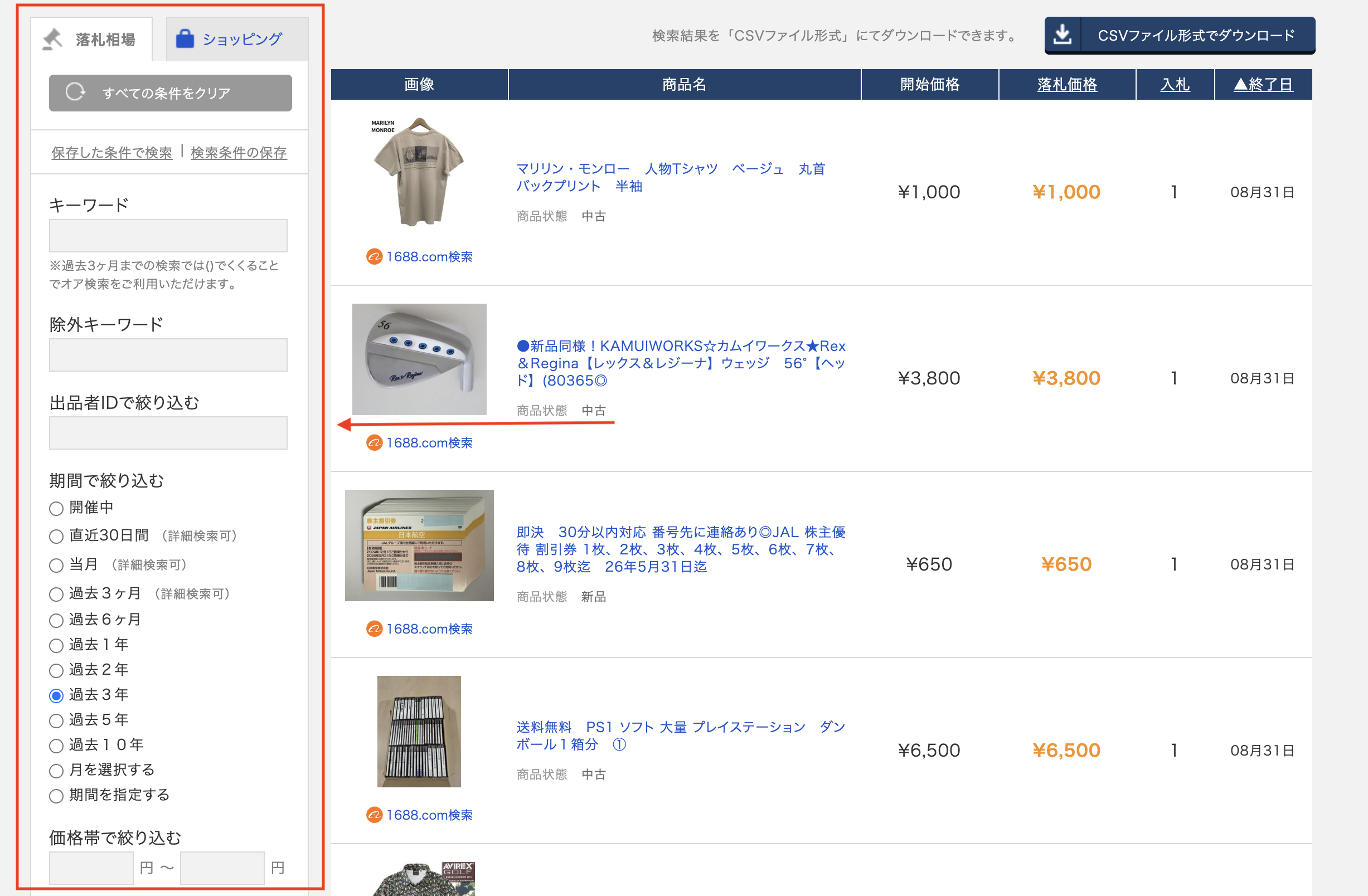This screenshot has width=1368, height=896.
Task: Sort by 落札価格 column header
Action: tap(1067, 85)
